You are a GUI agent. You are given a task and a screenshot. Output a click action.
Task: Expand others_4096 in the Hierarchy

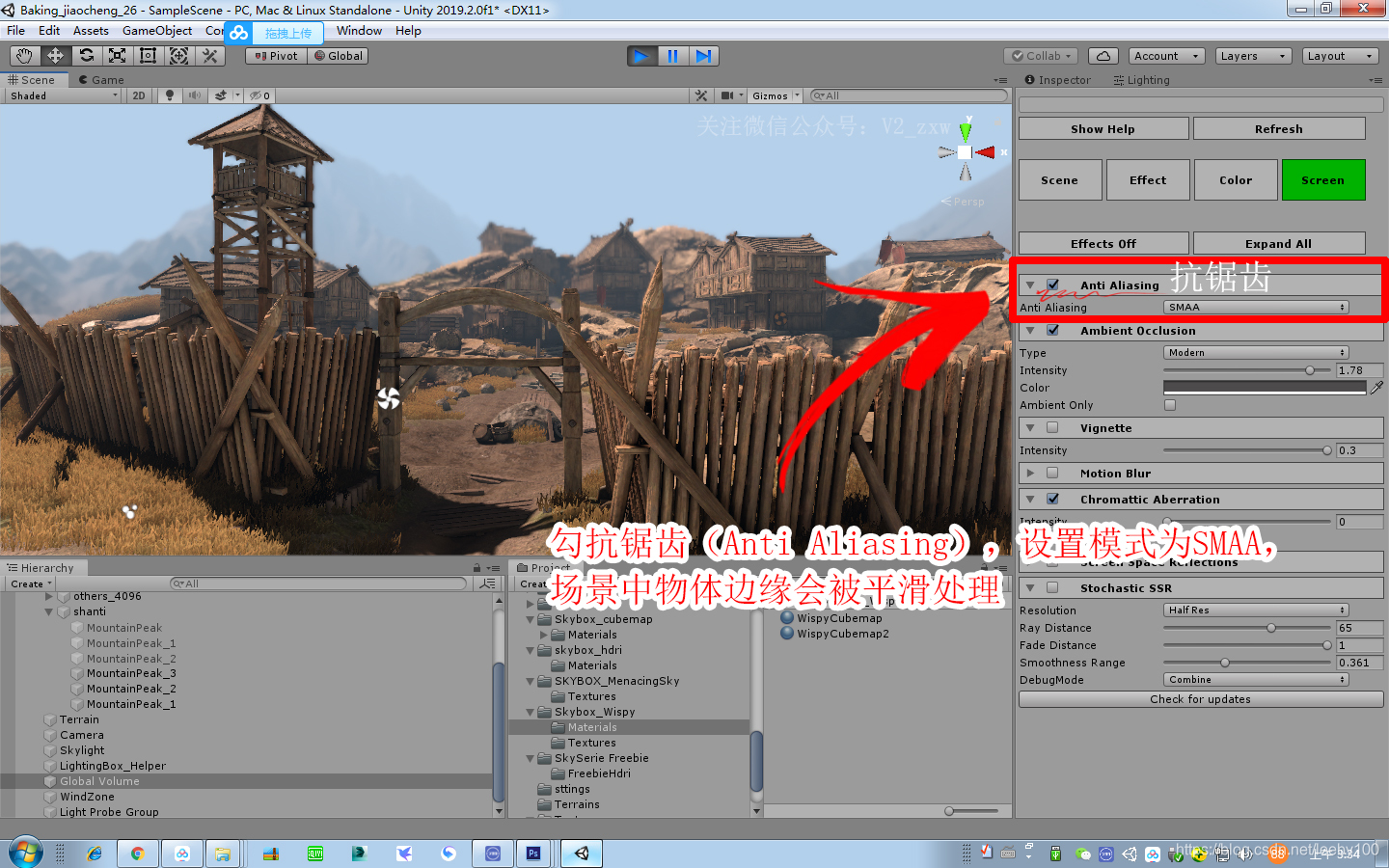49,596
